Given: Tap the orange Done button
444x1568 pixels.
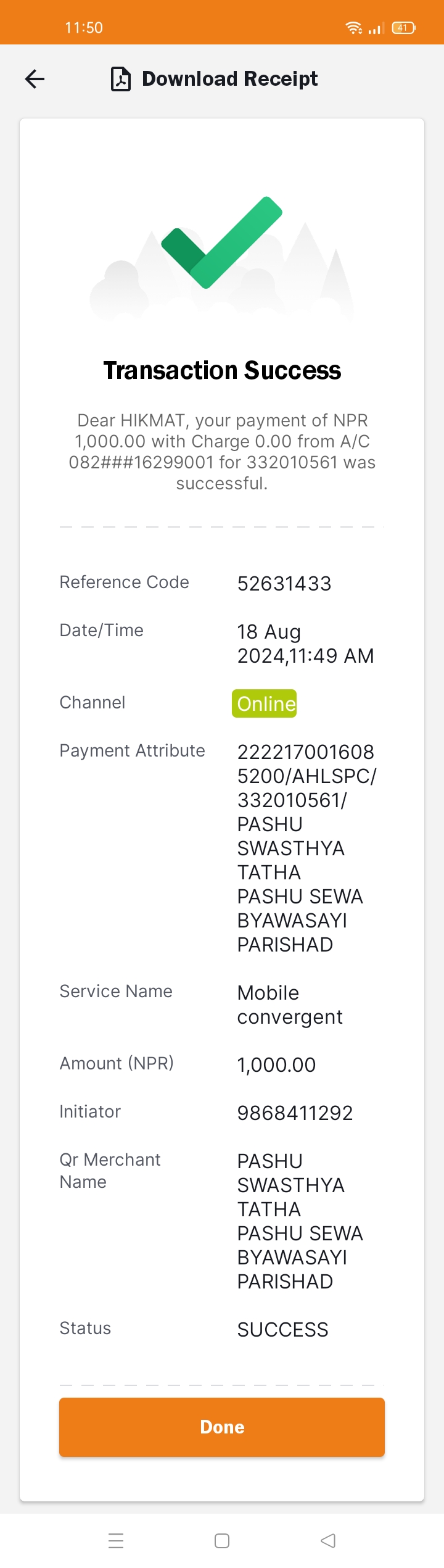Looking at the screenshot, I should click(222, 1427).
